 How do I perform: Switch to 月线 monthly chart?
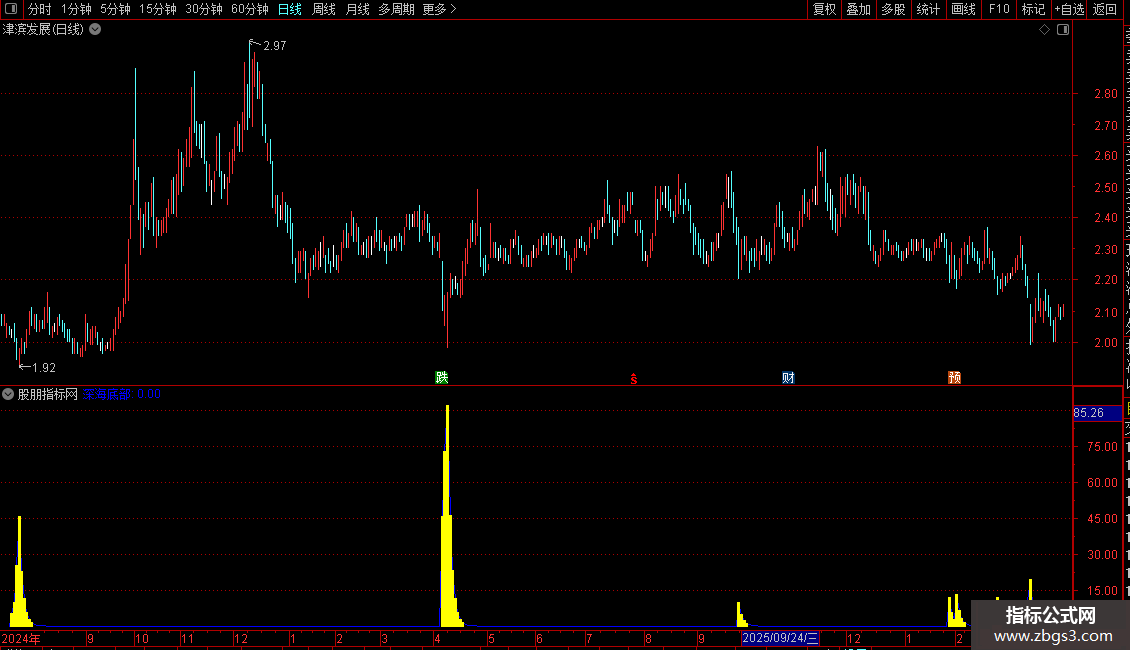pyautogui.click(x=357, y=9)
